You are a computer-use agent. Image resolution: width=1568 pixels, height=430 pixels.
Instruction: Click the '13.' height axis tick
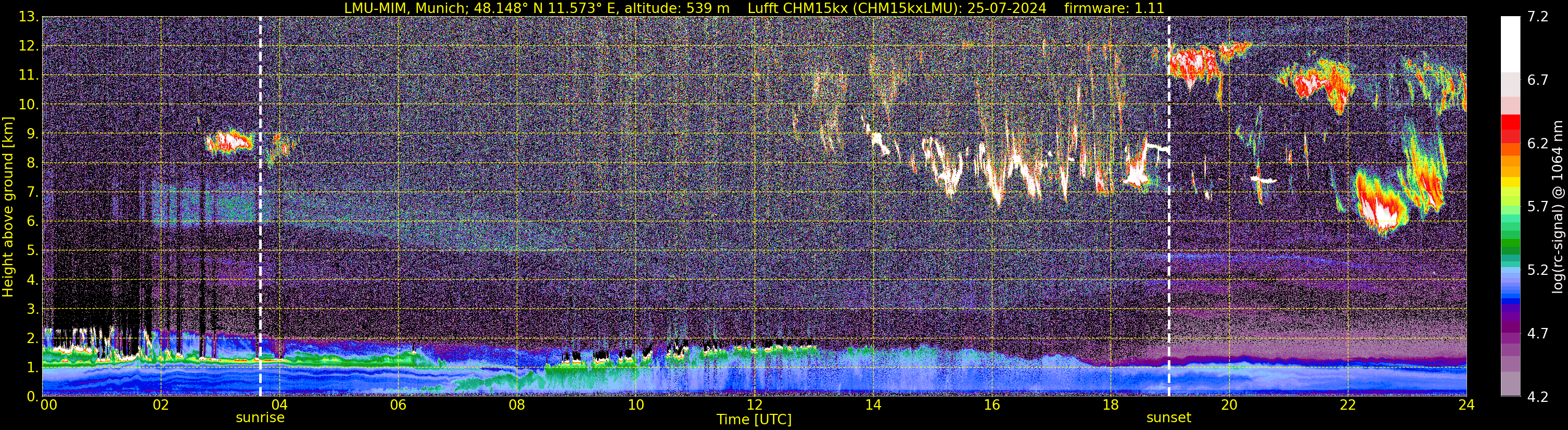[29, 17]
